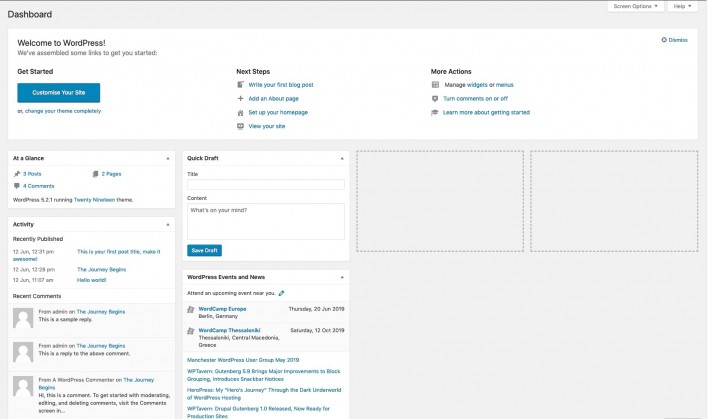The width and height of the screenshot is (708, 419).
Task: Open the WordCamp Europe event link
Action: pyautogui.click(x=222, y=309)
